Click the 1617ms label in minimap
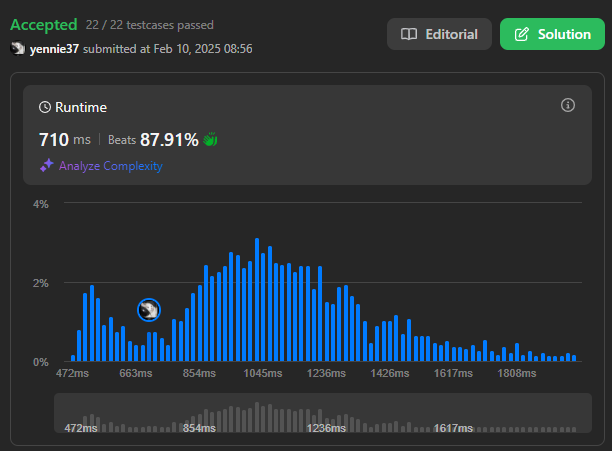612x451 pixels. tap(453, 428)
